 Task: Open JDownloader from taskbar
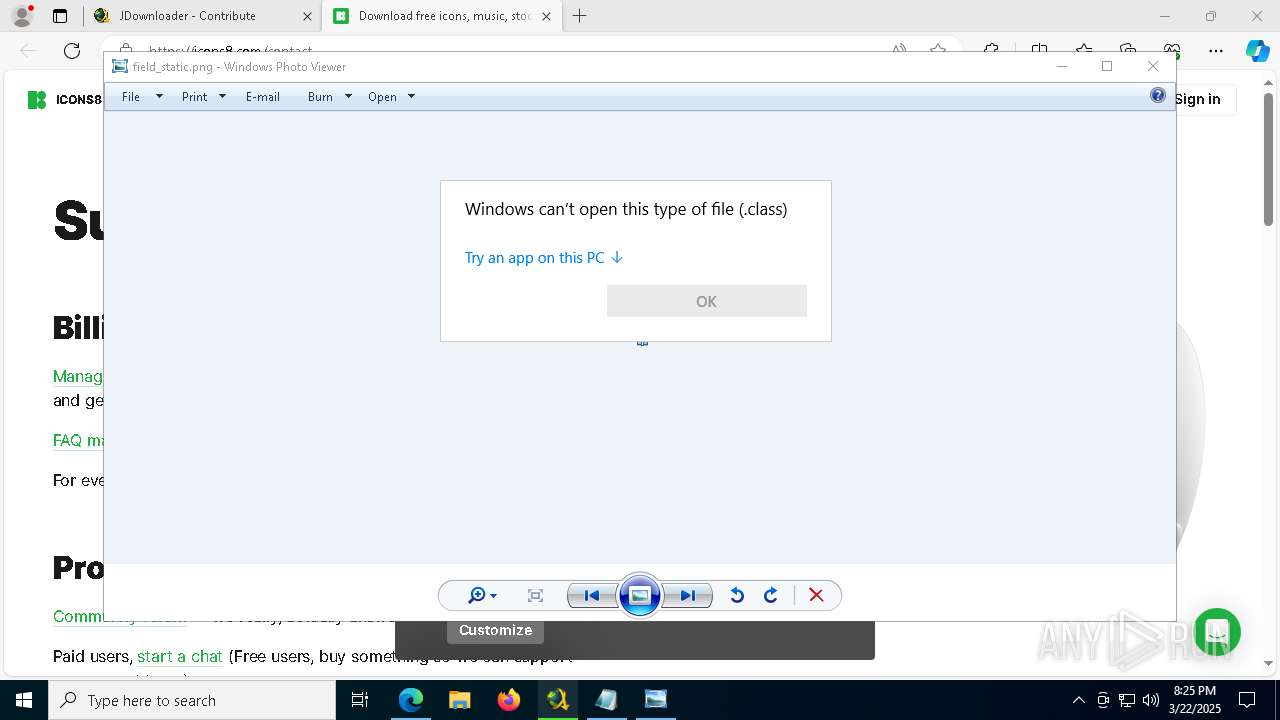pos(558,700)
